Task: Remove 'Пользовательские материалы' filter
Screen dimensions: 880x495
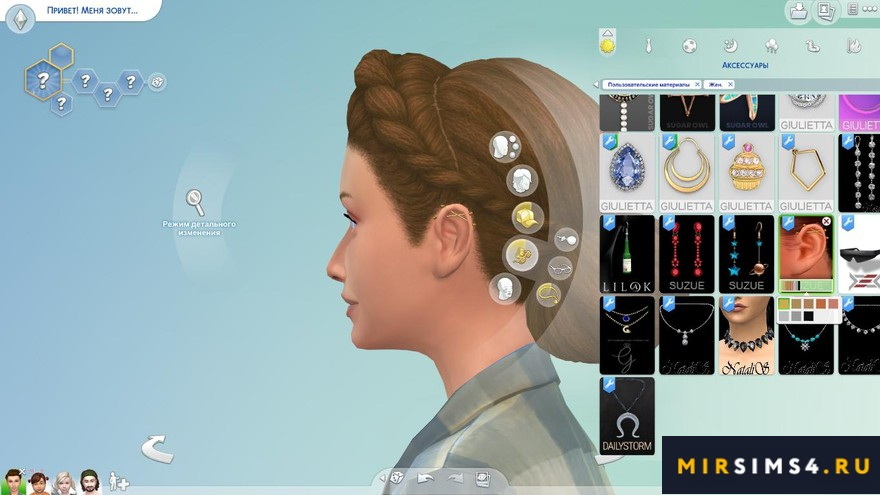Action: pos(697,84)
